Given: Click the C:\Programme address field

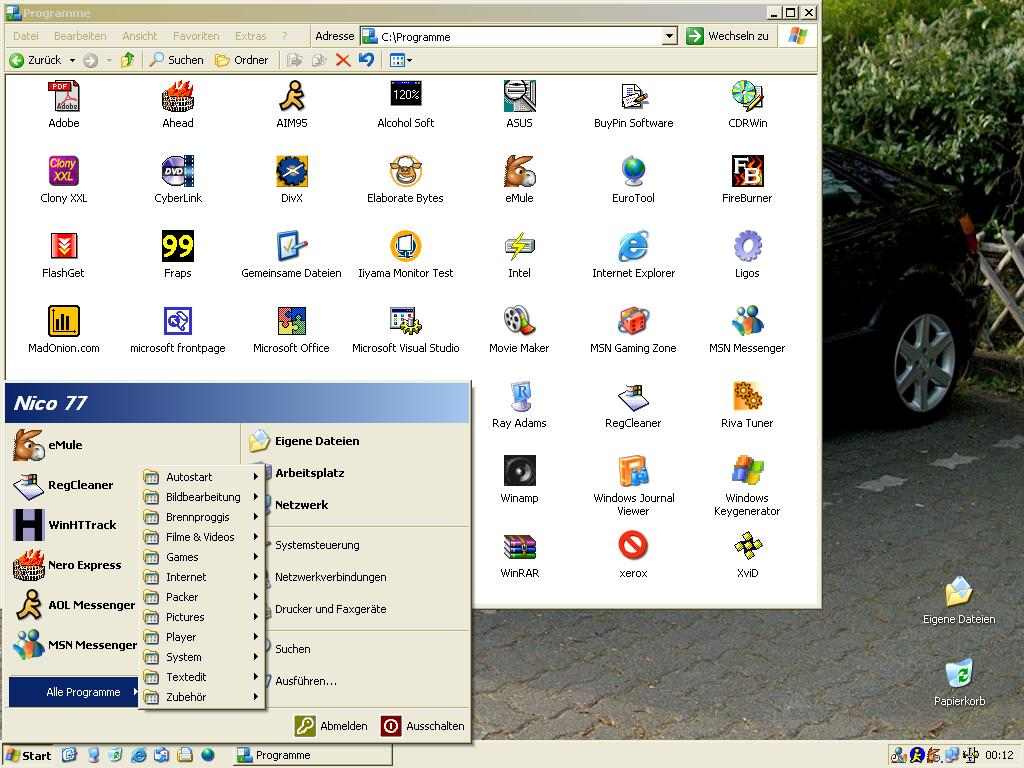Looking at the screenshot, I should tap(519, 37).
